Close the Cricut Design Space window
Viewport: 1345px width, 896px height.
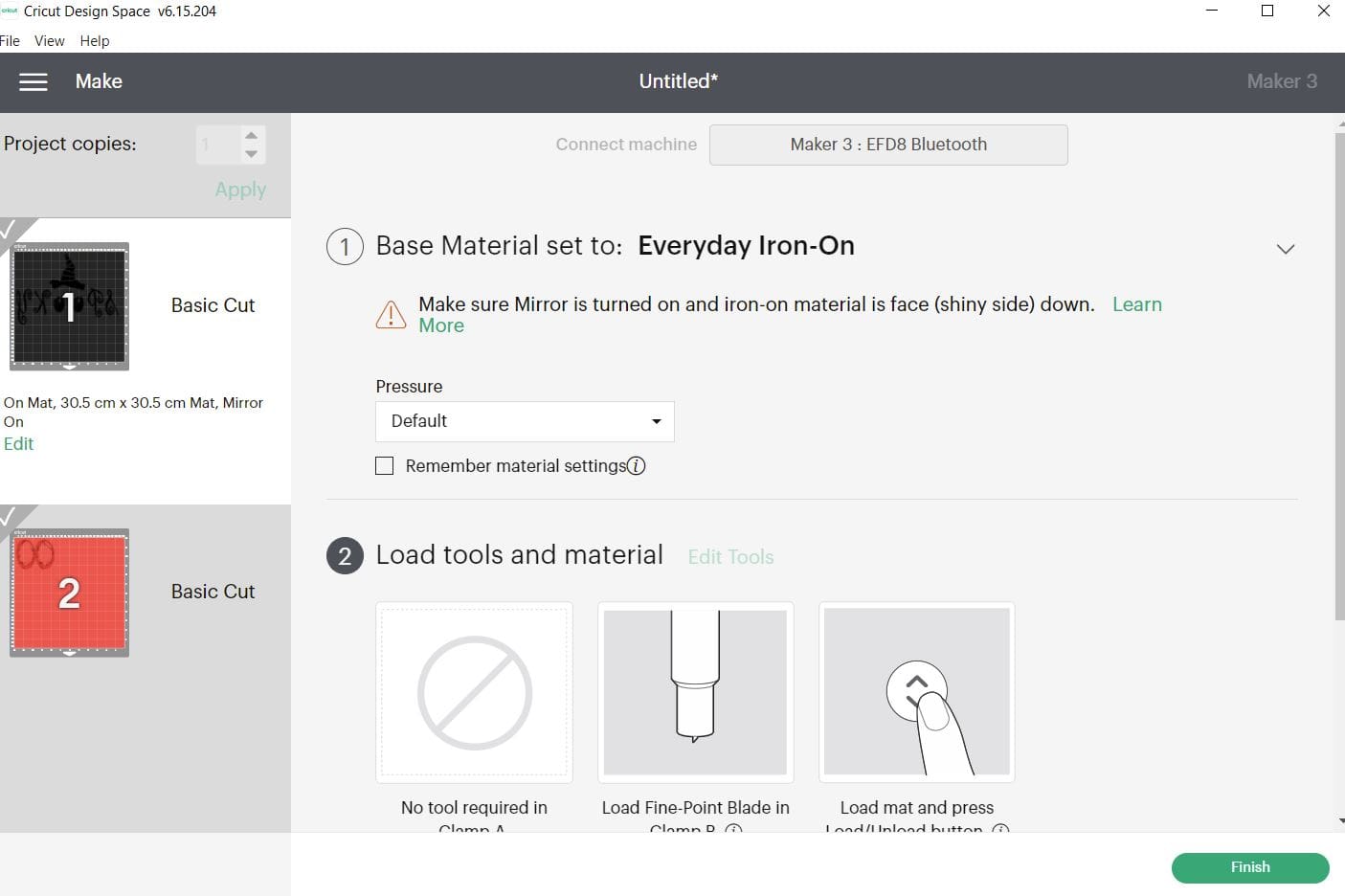[1323, 11]
